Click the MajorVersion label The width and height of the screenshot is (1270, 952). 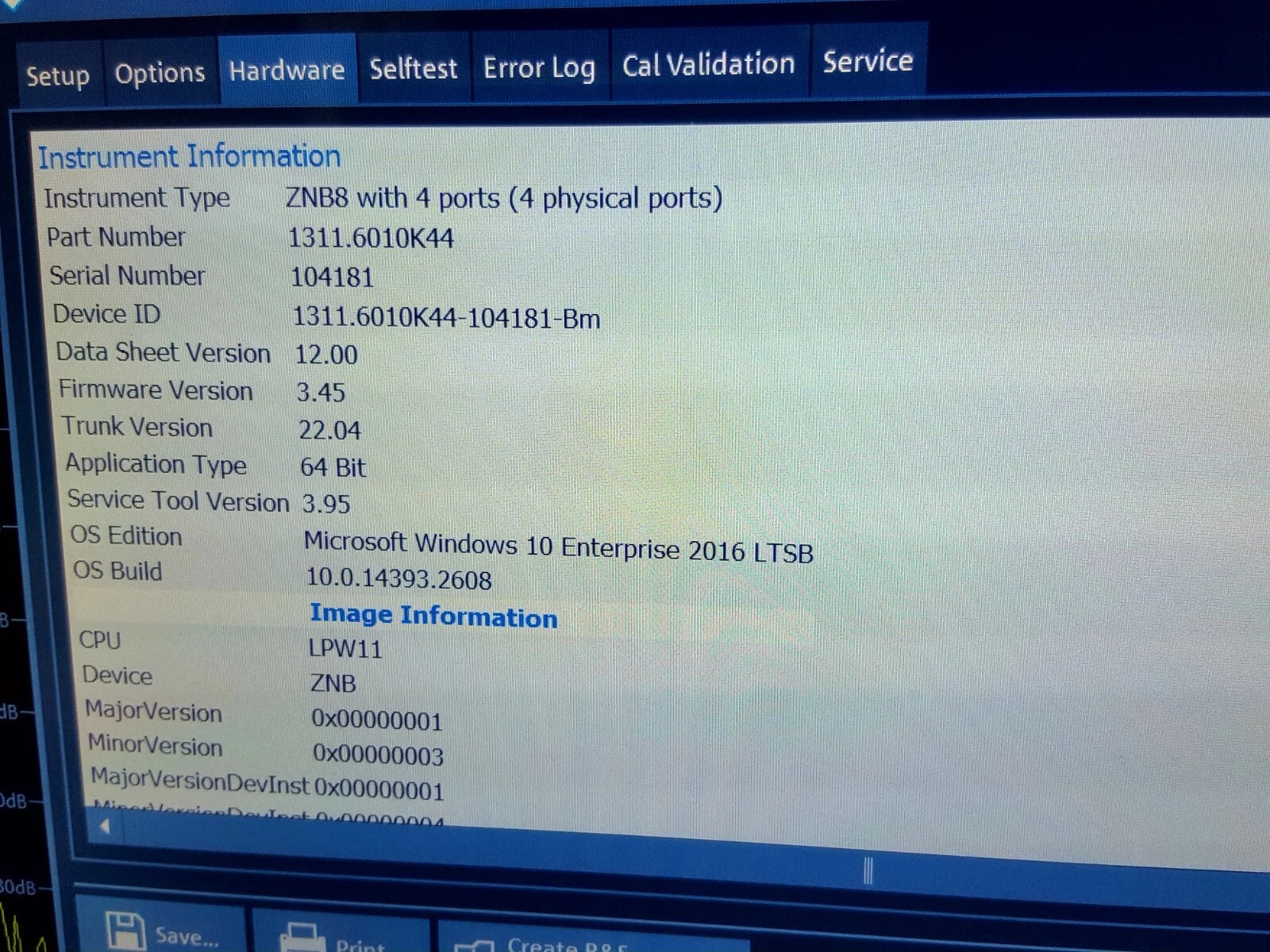pyautogui.click(x=153, y=711)
